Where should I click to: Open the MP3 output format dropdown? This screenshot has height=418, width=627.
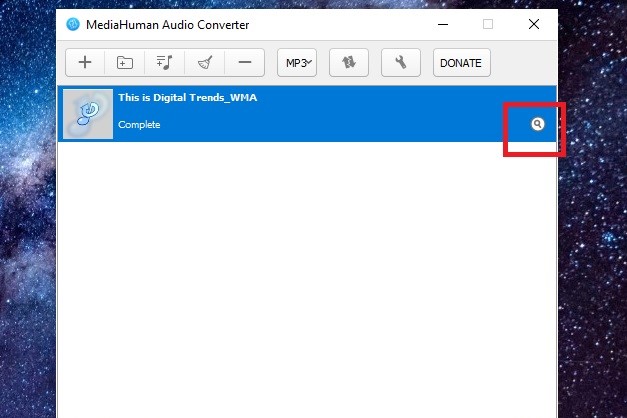297,63
